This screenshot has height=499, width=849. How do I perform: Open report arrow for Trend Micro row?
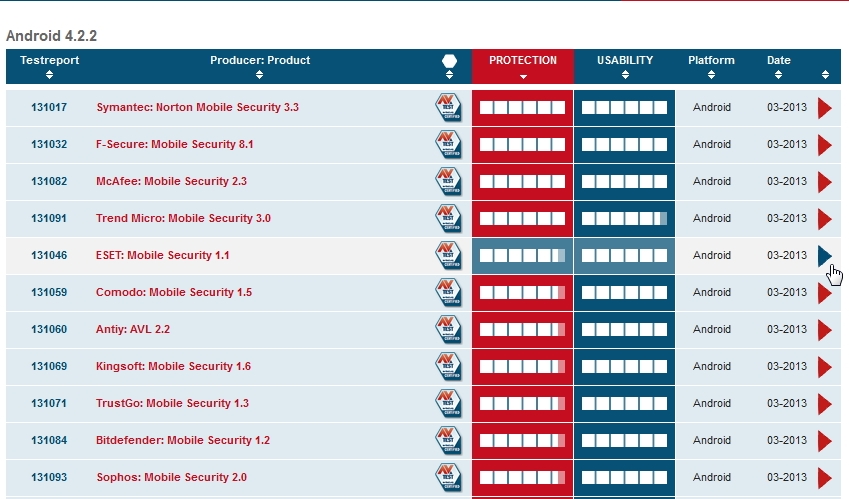[825, 219]
